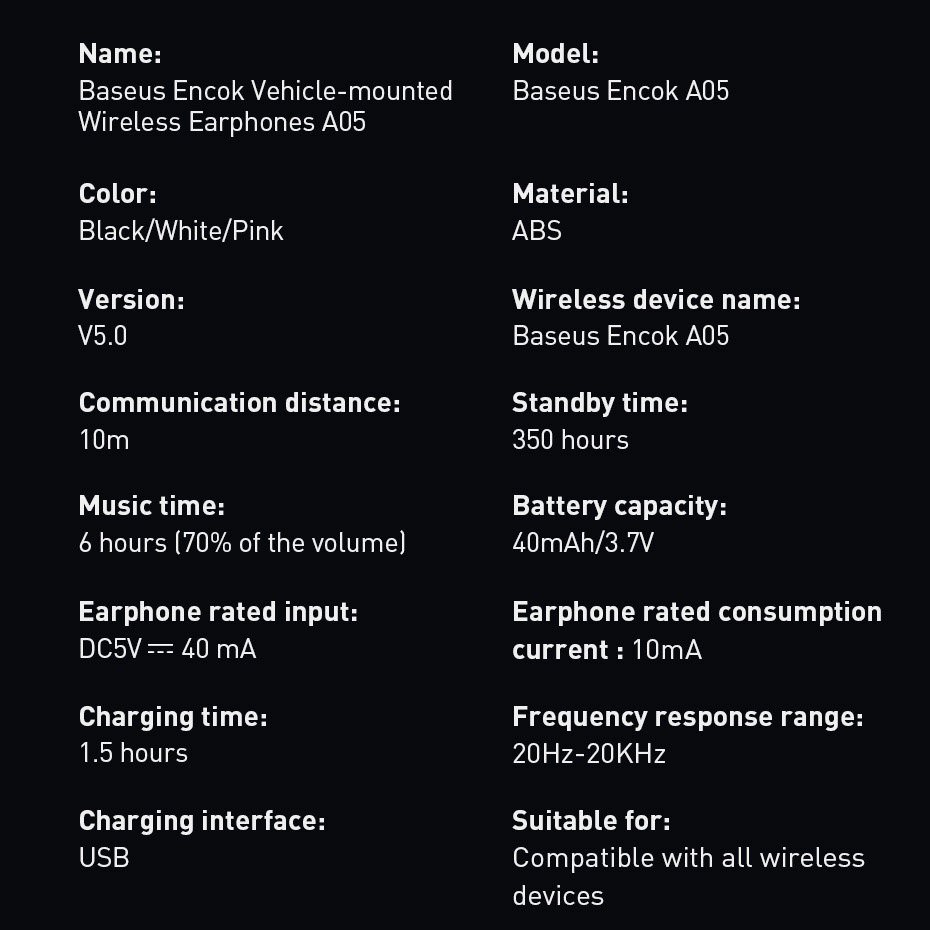Click the "USB" charging interface value
This screenshot has width=930, height=930.
(104, 858)
